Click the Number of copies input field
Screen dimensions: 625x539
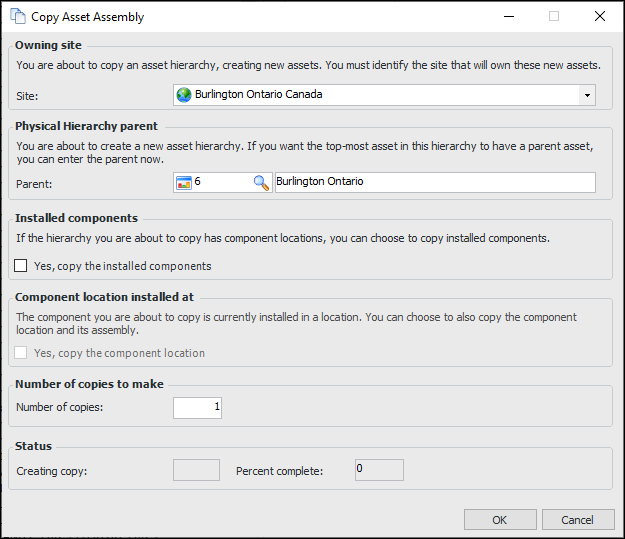[197, 407]
